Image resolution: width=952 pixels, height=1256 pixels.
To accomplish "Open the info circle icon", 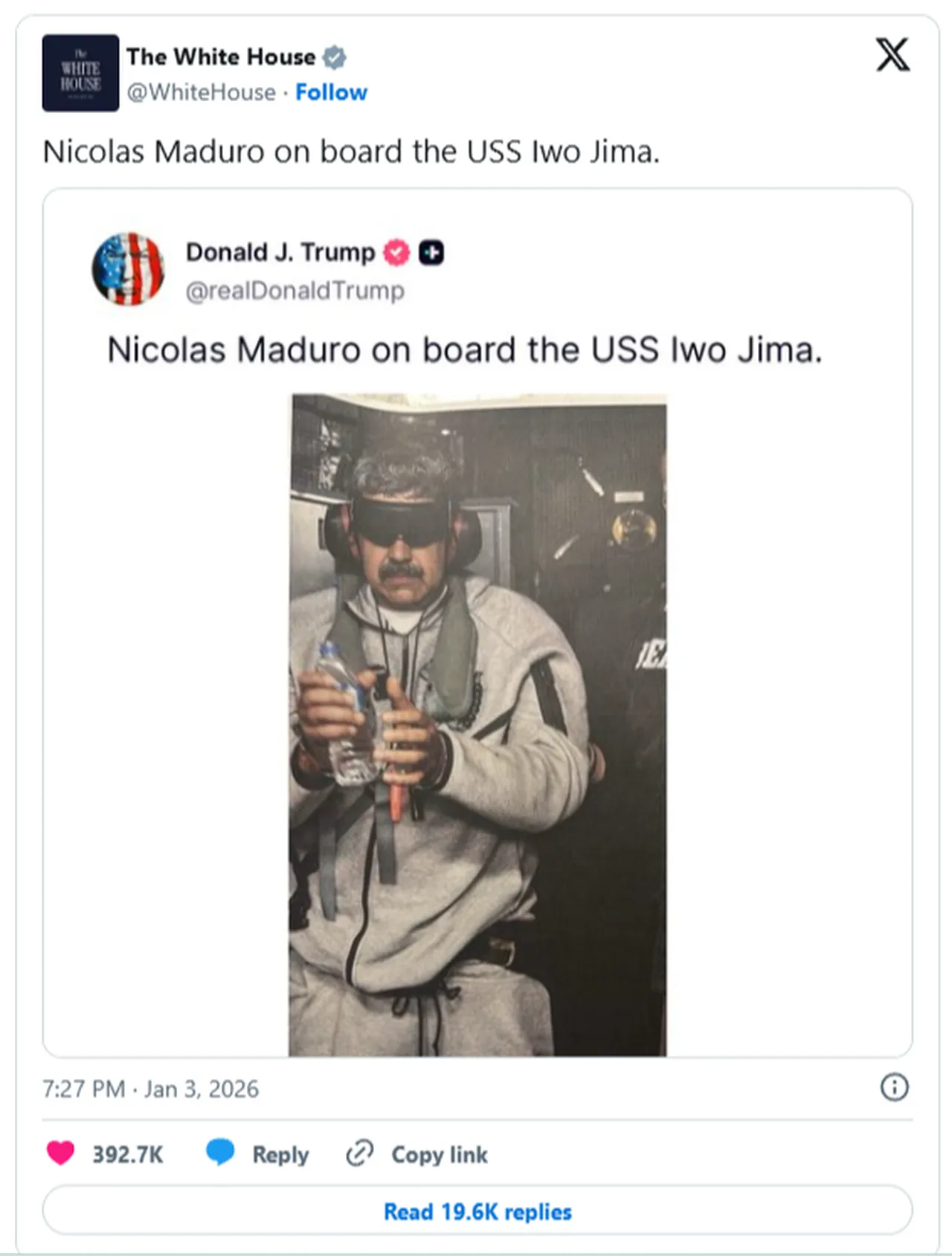I will click(x=894, y=1087).
